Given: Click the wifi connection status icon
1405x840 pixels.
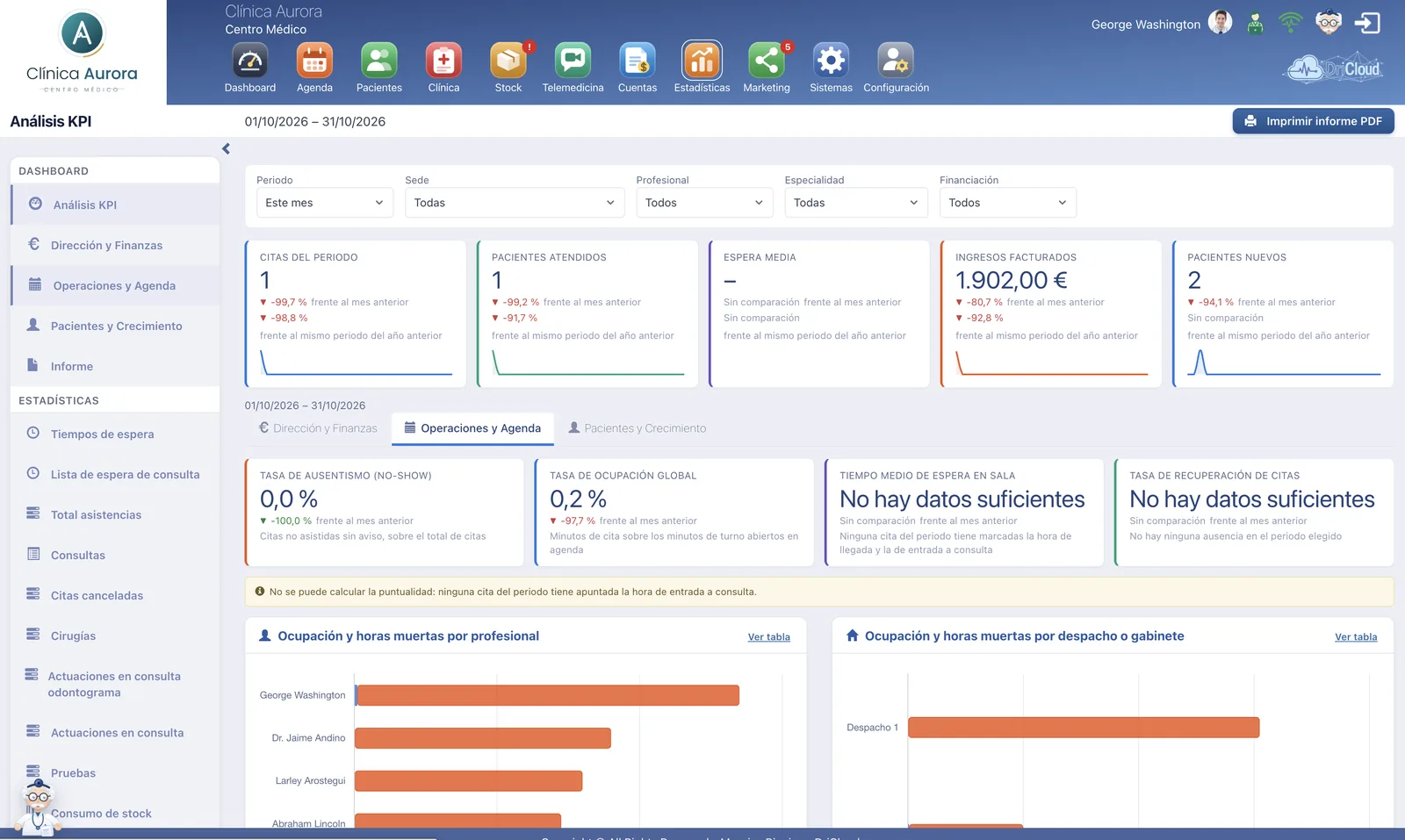Looking at the screenshot, I should pyautogui.click(x=1291, y=23).
